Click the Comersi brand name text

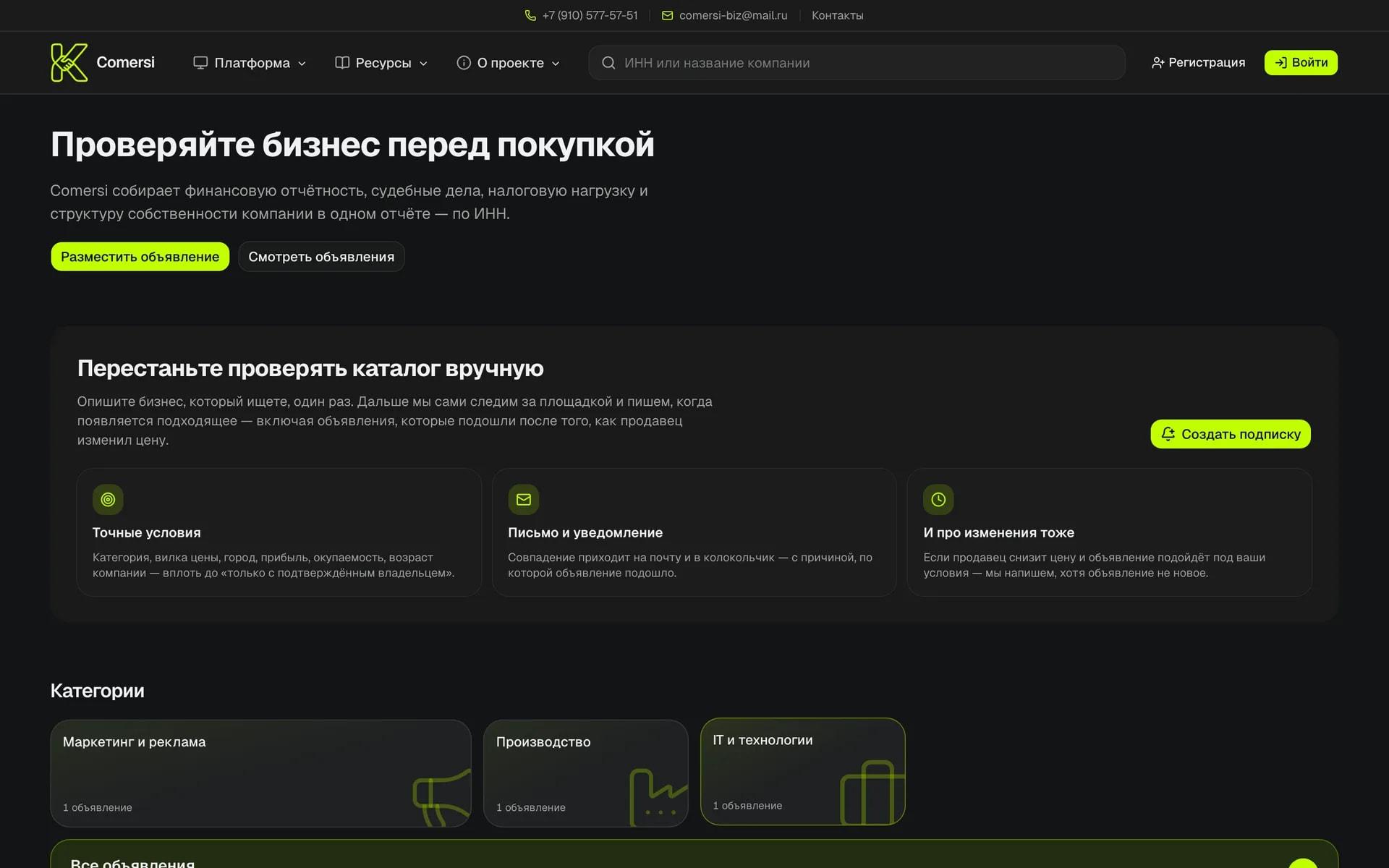(x=125, y=62)
